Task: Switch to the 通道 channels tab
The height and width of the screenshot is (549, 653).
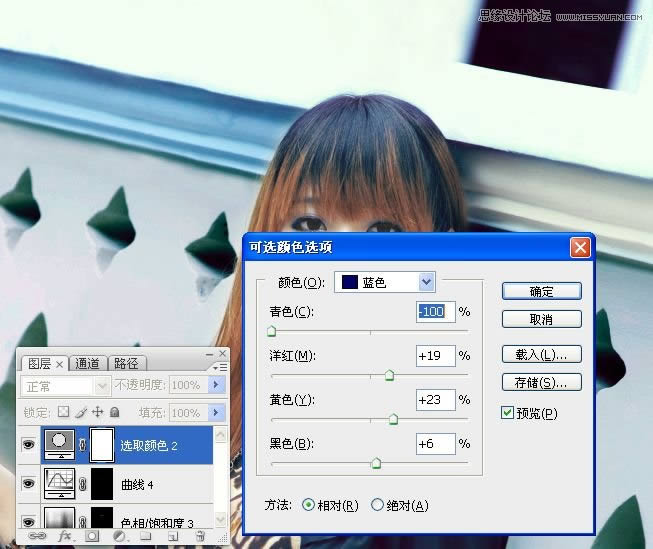Action: pos(87,364)
